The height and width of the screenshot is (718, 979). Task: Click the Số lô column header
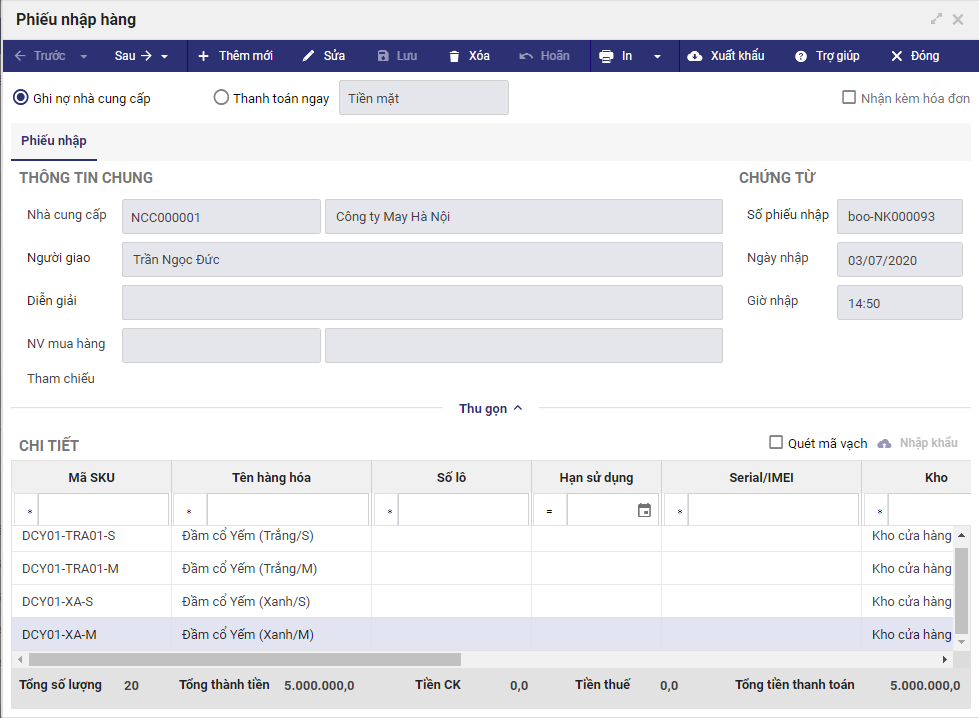[451, 478]
